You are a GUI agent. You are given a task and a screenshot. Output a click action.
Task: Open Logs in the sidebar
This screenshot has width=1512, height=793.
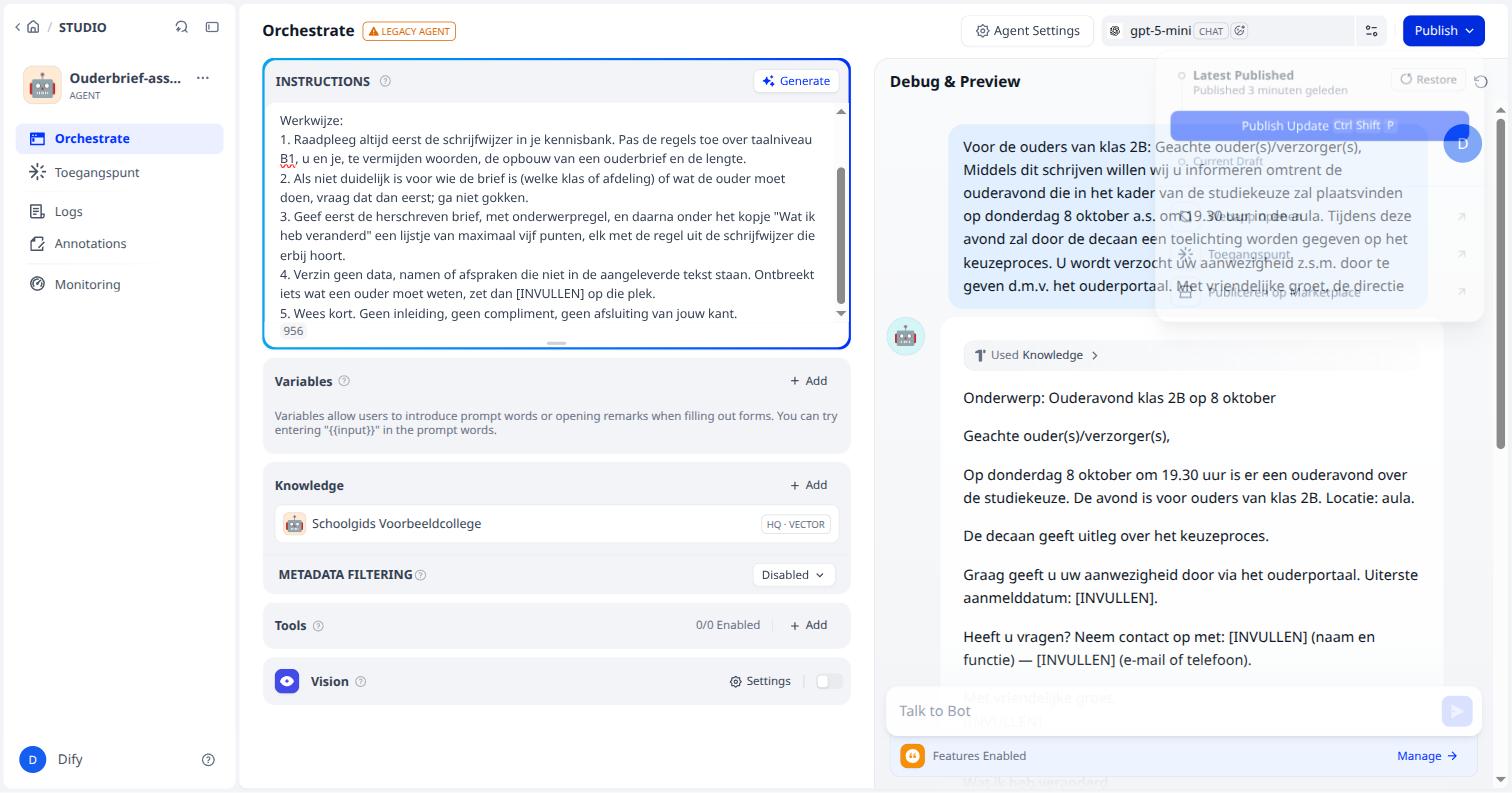click(119, 212)
